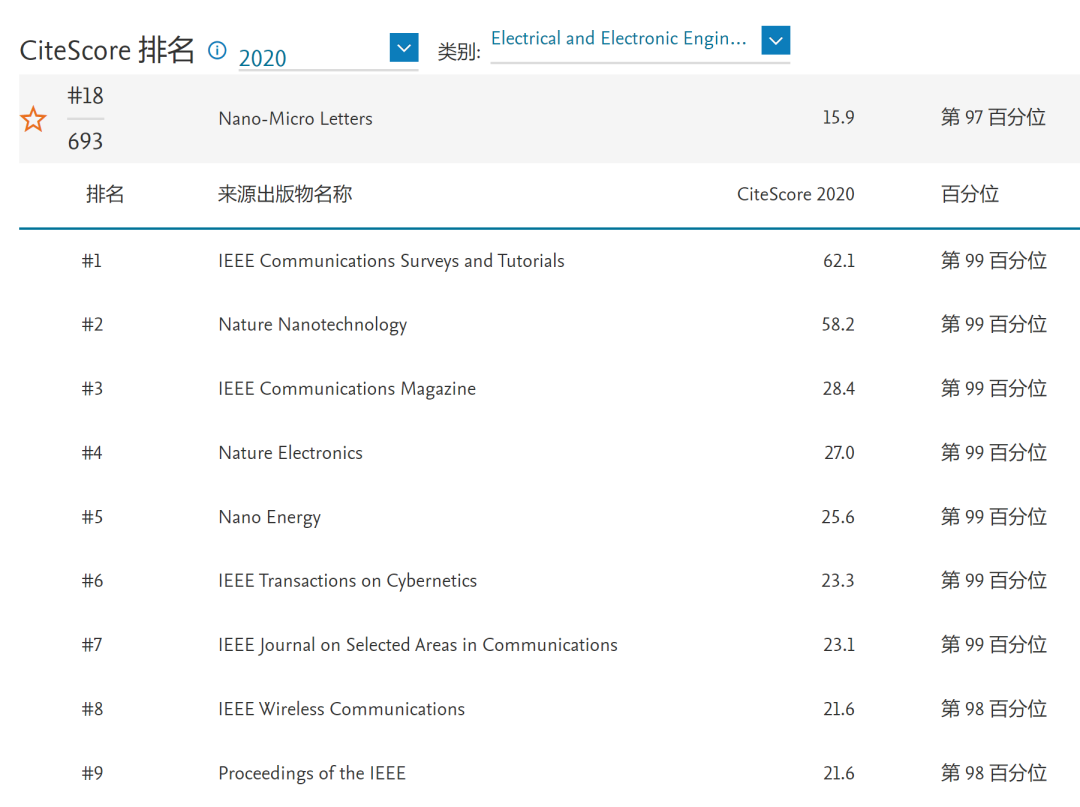Click the 58.2 CiteScore value

[x=838, y=324]
